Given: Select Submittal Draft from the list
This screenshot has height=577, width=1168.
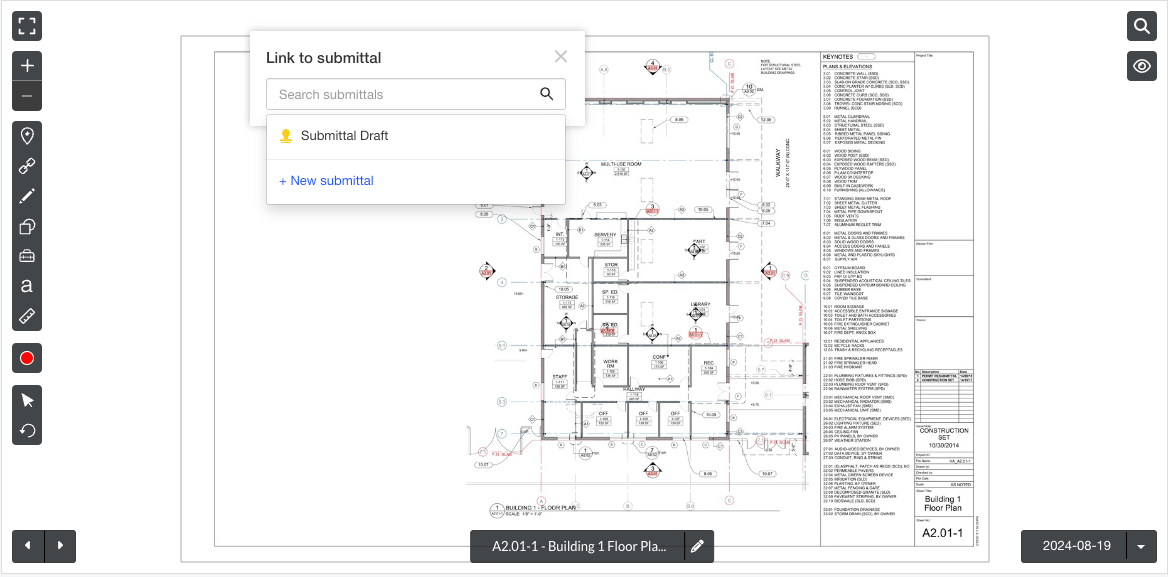Looking at the screenshot, I should click(x=344, y=135).
